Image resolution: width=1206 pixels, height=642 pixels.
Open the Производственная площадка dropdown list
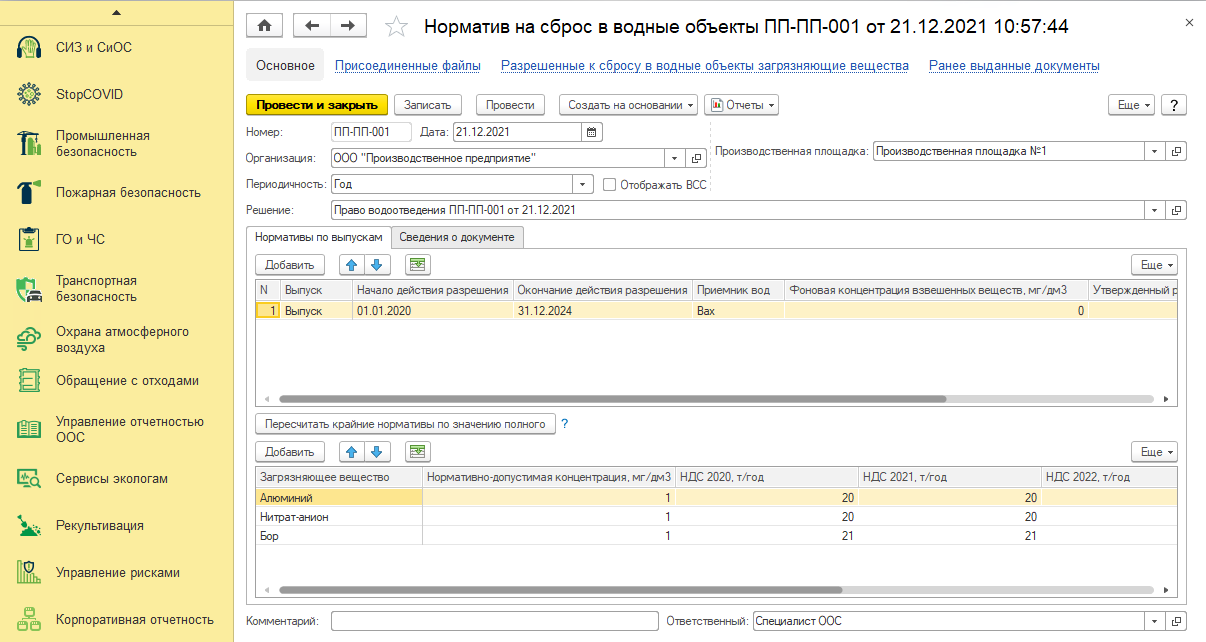click(1155, 151)
